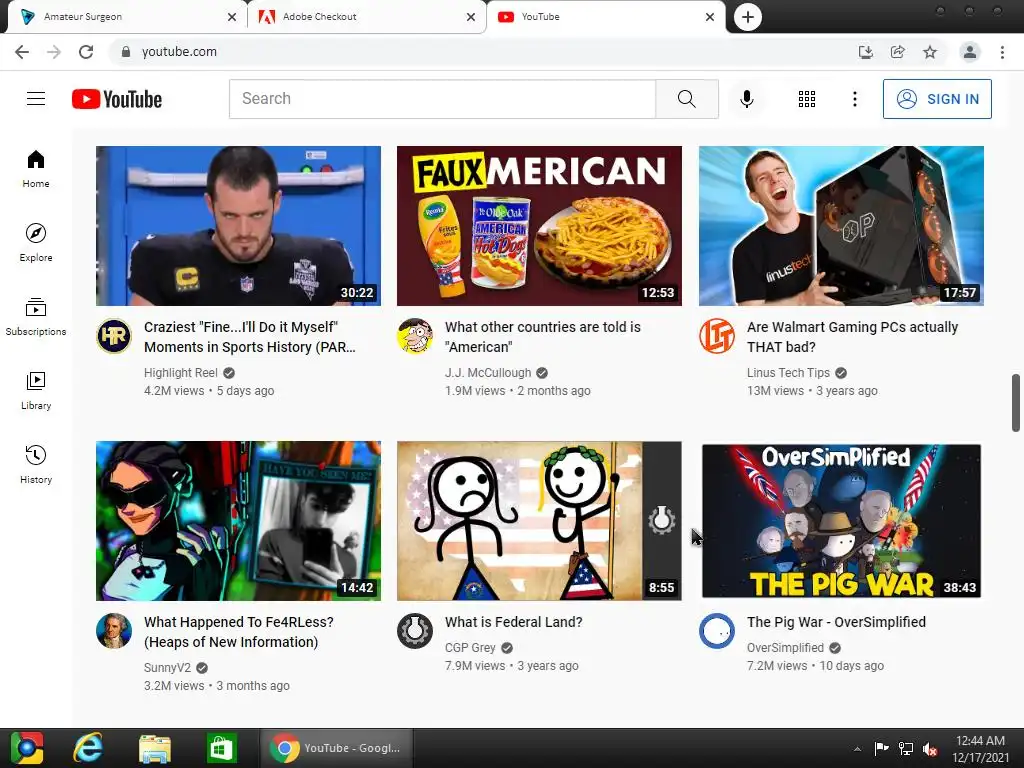Click the CGP Grey channel name
This screenshot has height=768, width=1024.
coord(470,648)
